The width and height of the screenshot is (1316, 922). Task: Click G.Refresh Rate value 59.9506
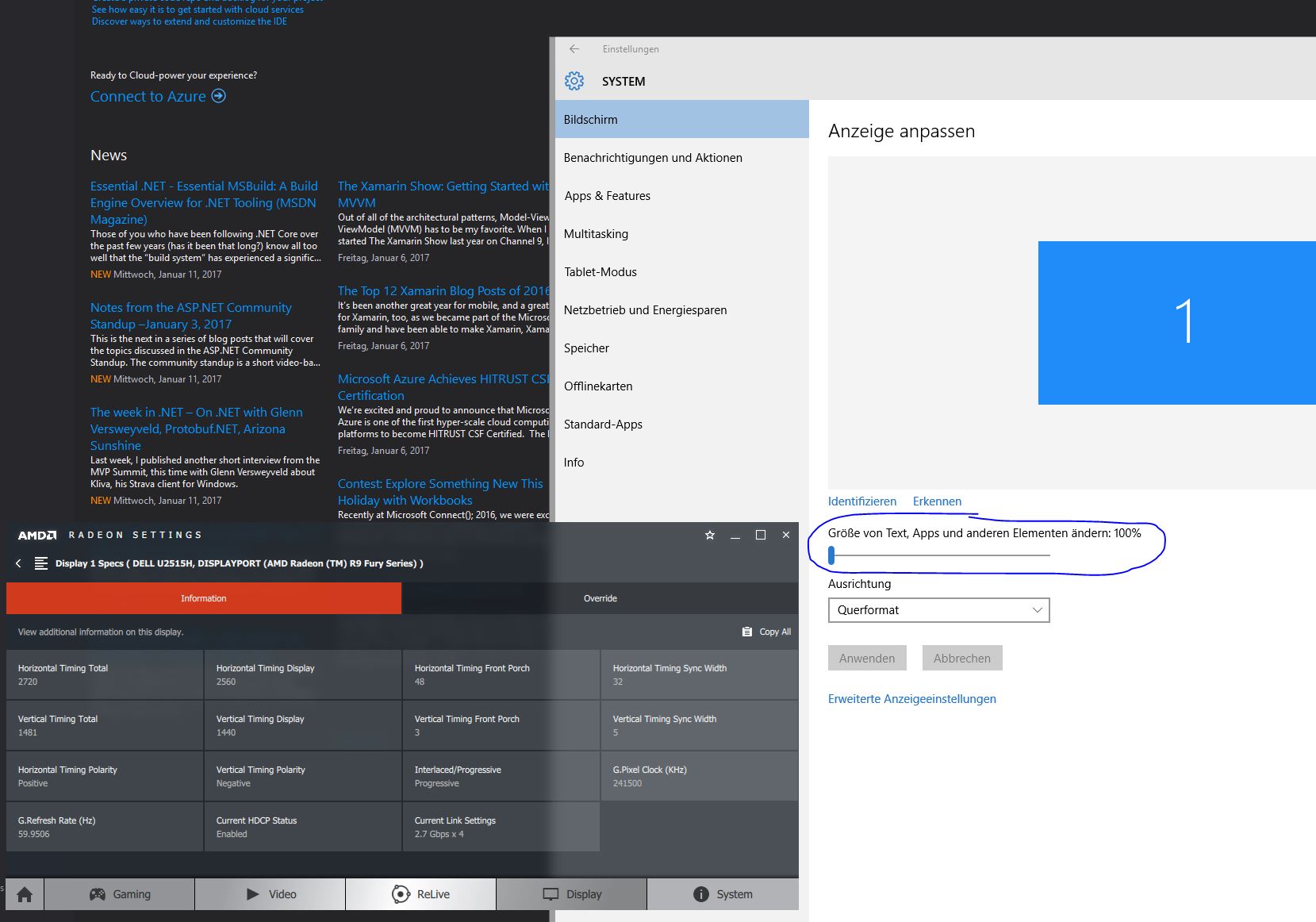pyautogui.click(x=34, y=834)
